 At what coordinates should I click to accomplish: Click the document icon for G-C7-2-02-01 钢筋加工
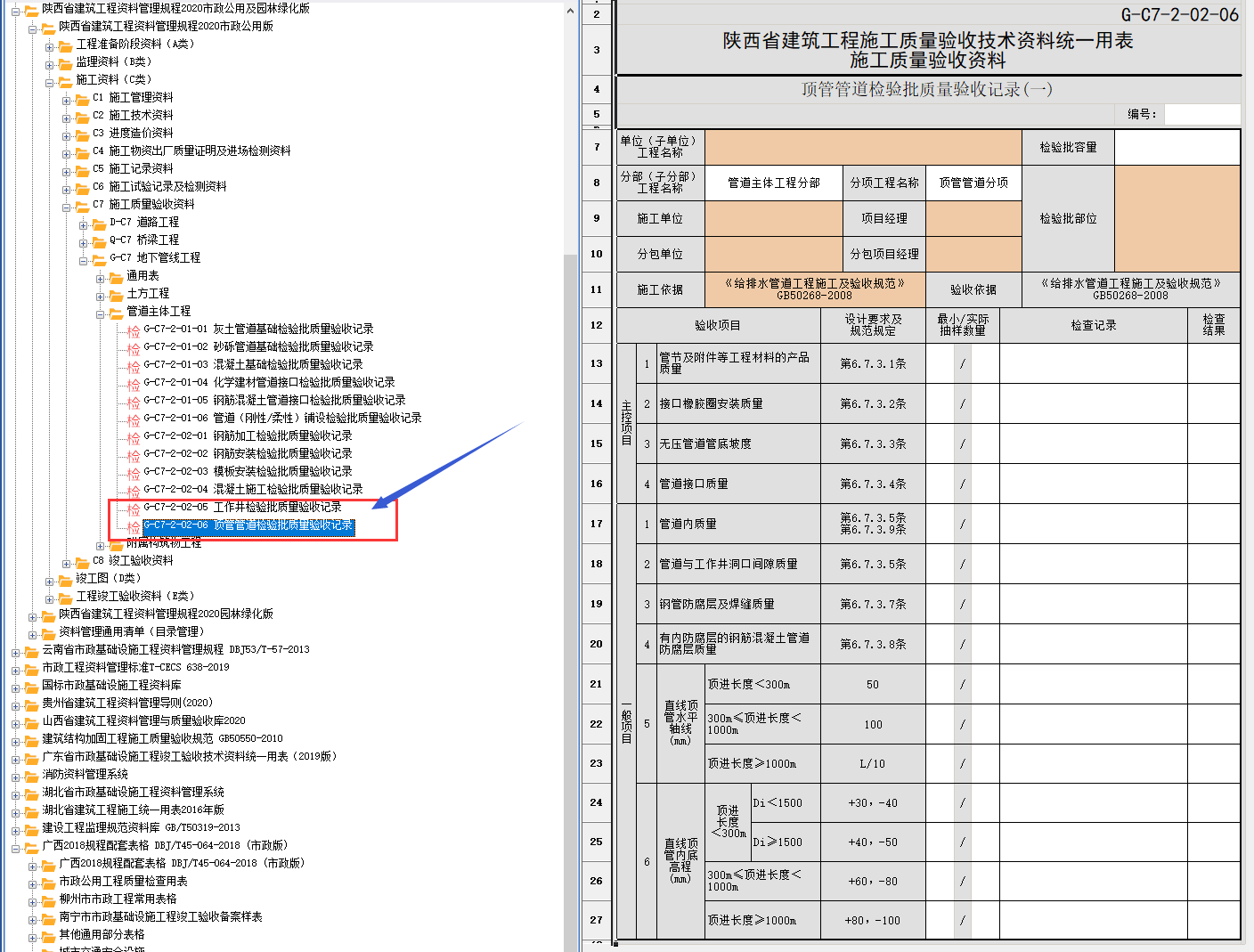pos(134,436)
